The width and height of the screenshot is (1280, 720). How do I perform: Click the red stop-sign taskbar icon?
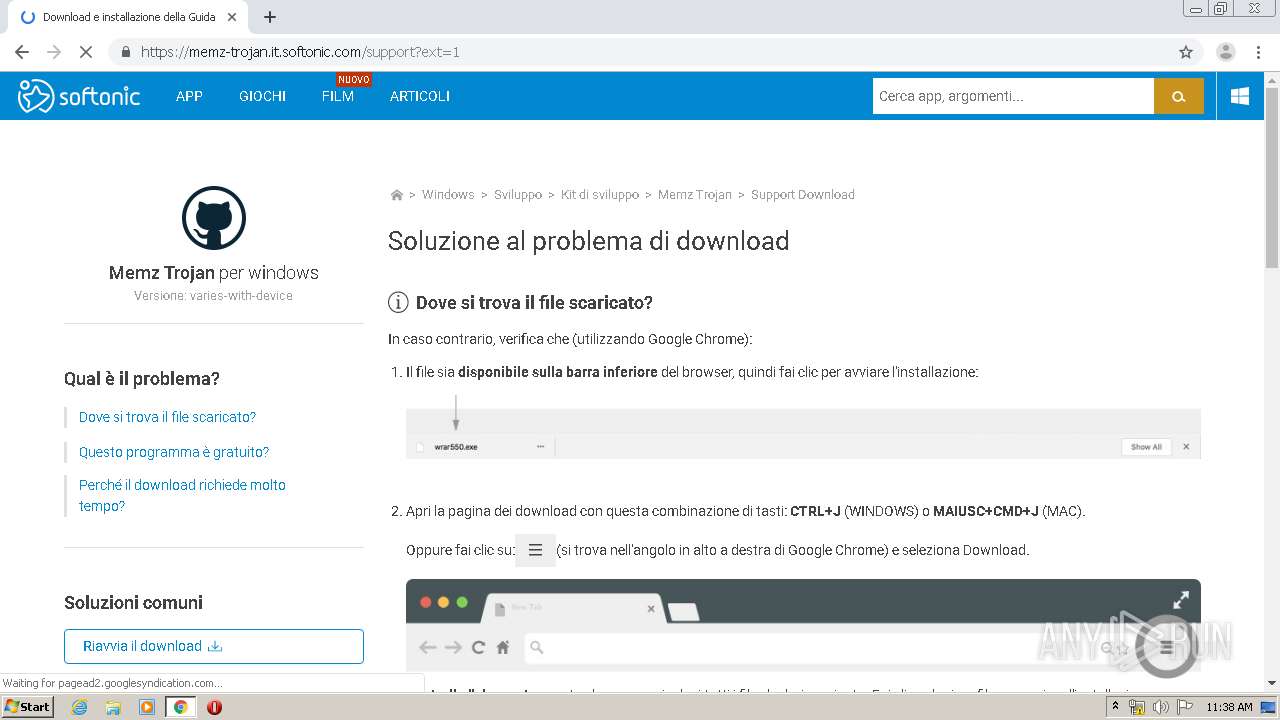(214, 707)
